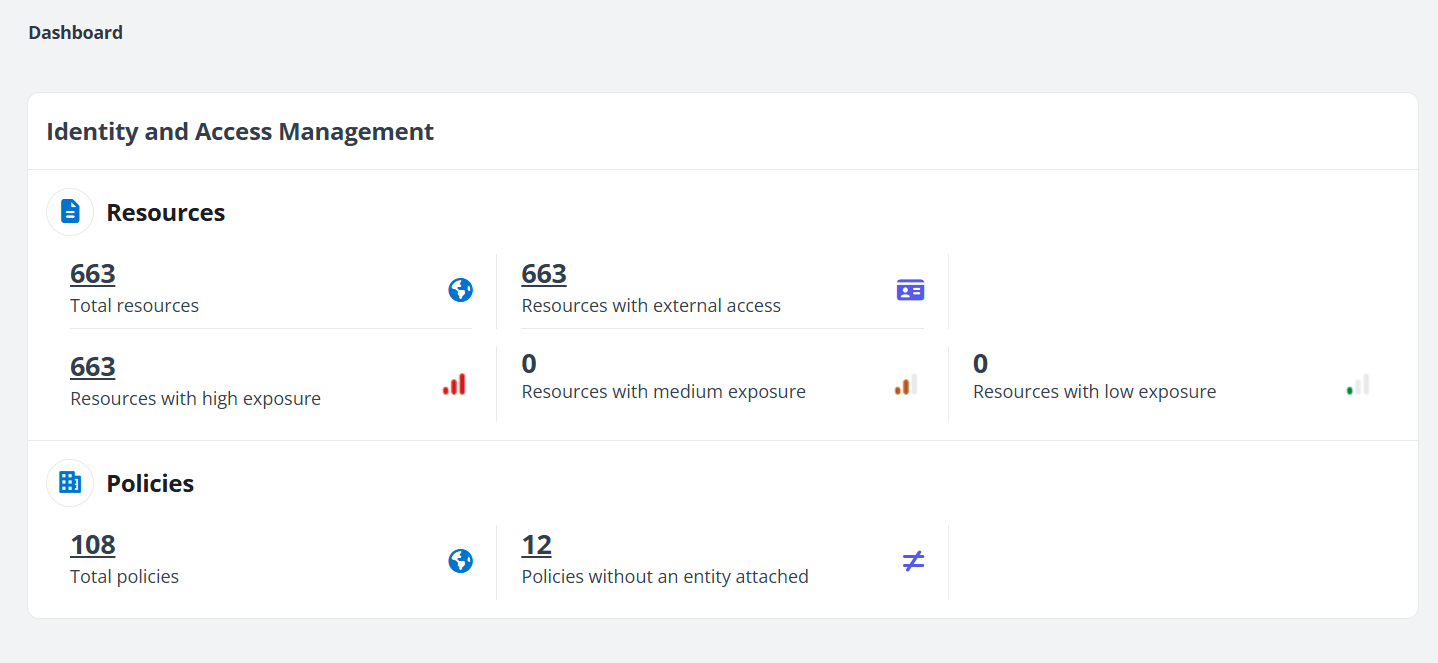This screenshot has height=663, width=1438.
Task: Click the Policies building icon
Action: tap(70, 483)
